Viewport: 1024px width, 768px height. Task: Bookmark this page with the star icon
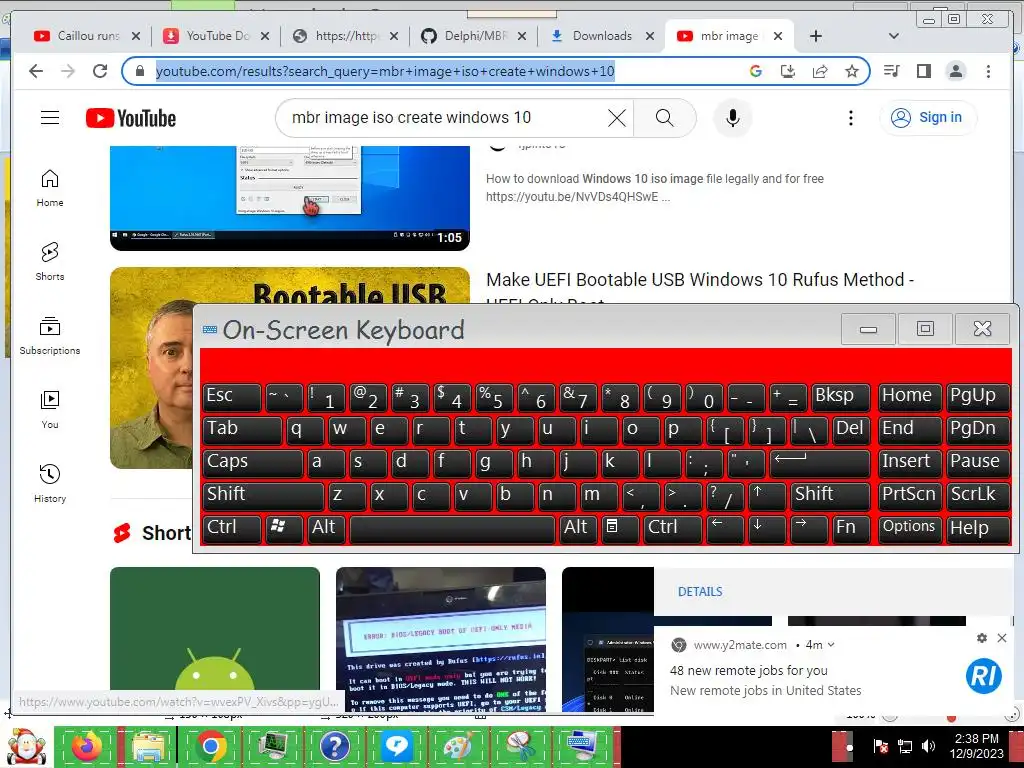coord(852,71)
